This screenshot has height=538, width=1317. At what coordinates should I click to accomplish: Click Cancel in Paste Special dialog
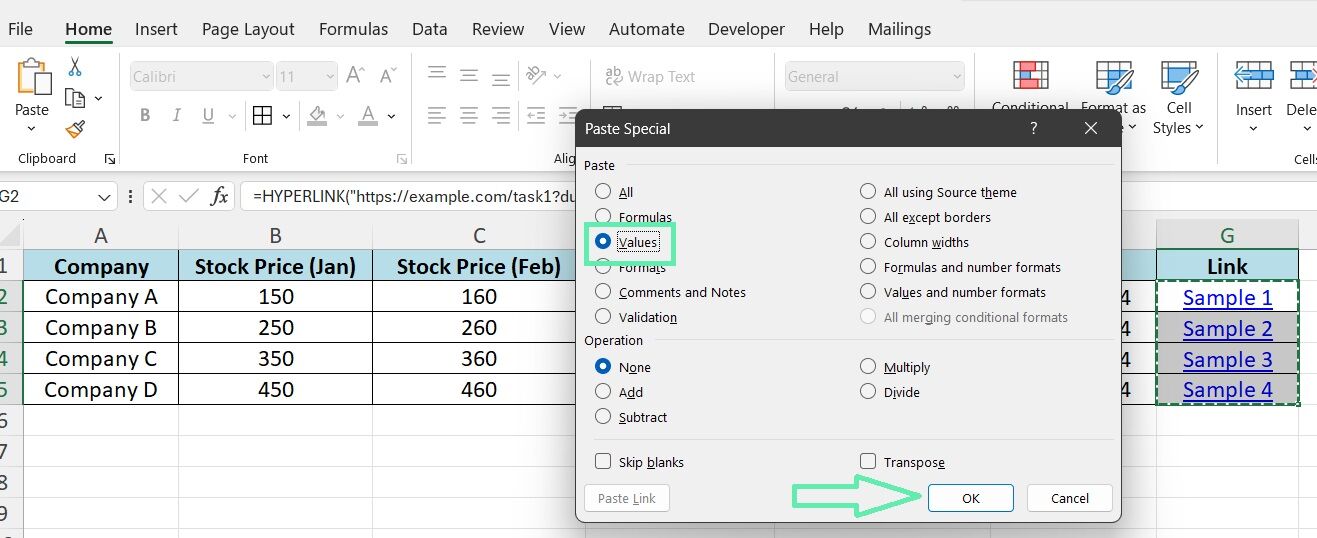[1070, 498]
